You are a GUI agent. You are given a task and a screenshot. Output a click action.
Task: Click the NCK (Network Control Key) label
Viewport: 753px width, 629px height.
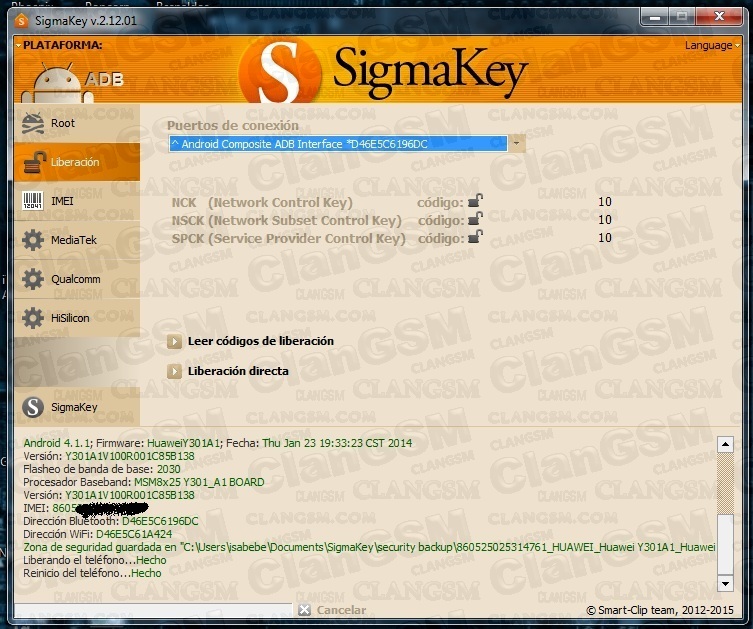coord(262,202)
